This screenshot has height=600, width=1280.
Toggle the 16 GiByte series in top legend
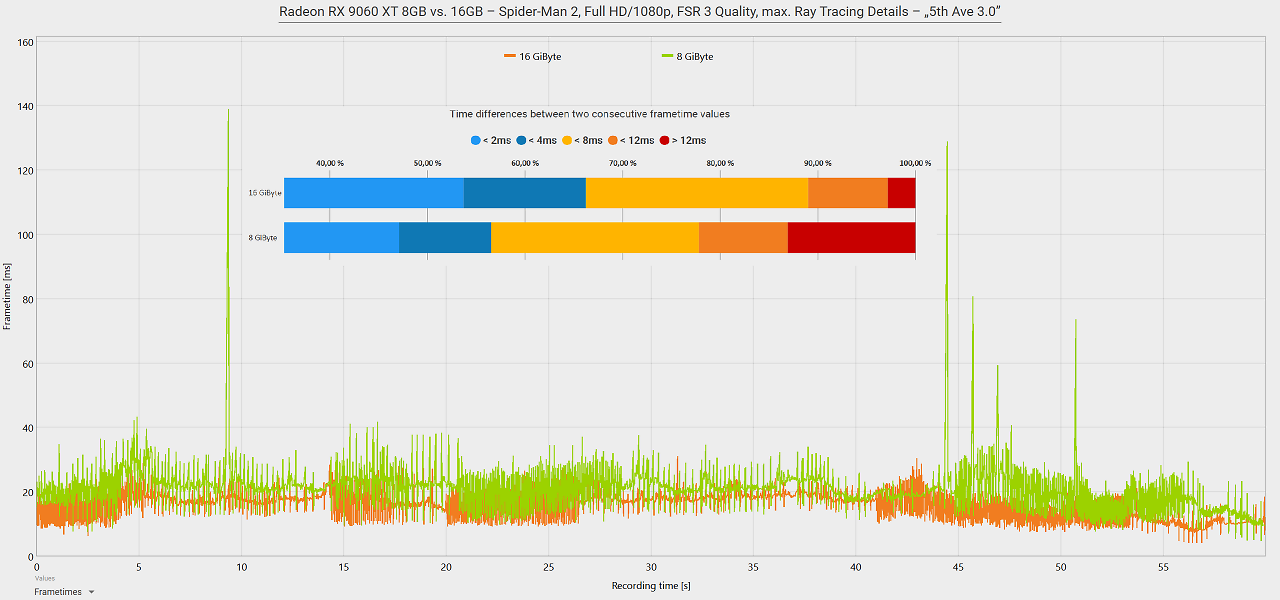click(x=533, y=57)
